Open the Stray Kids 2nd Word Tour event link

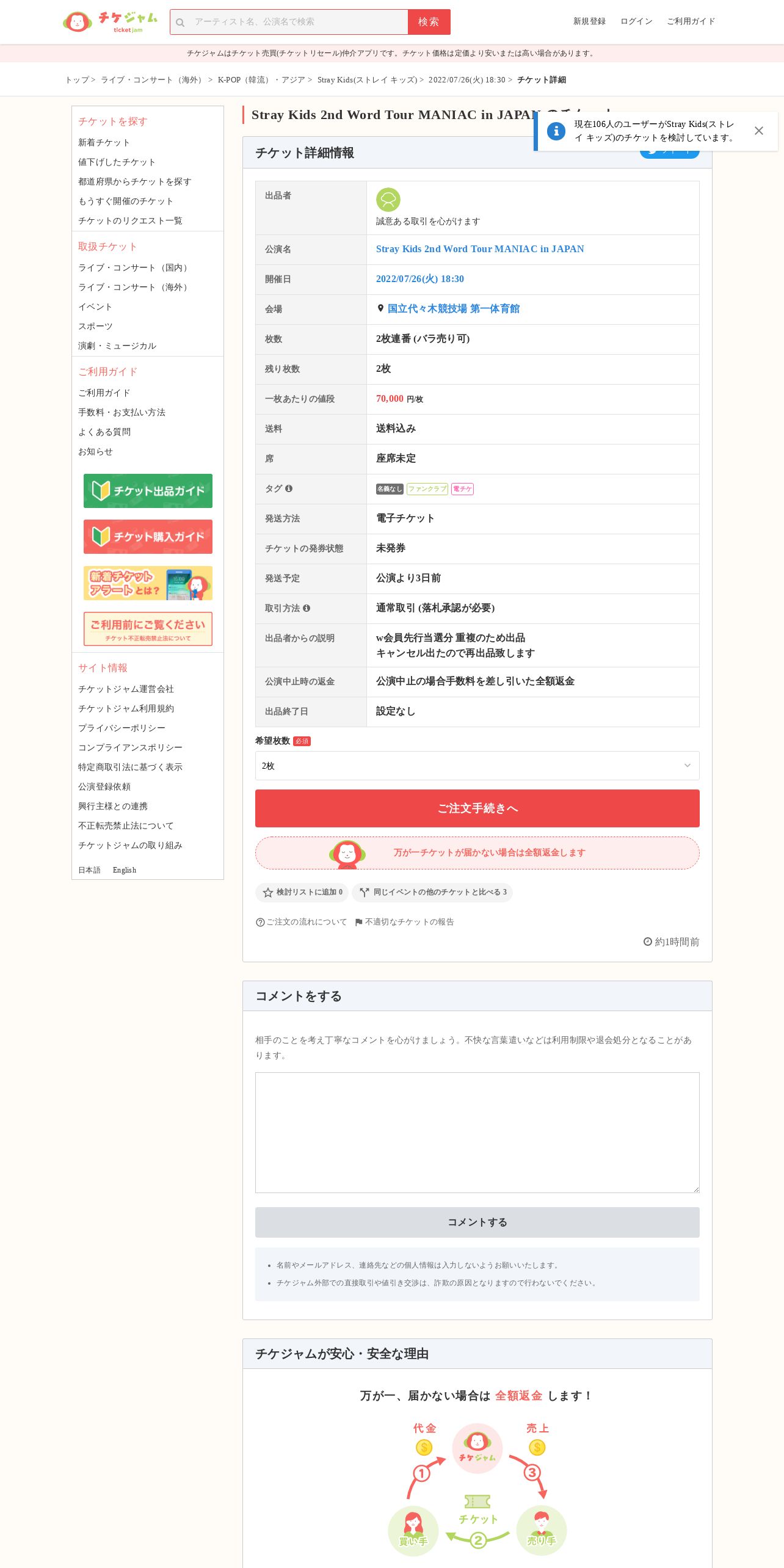pos(480,249)
